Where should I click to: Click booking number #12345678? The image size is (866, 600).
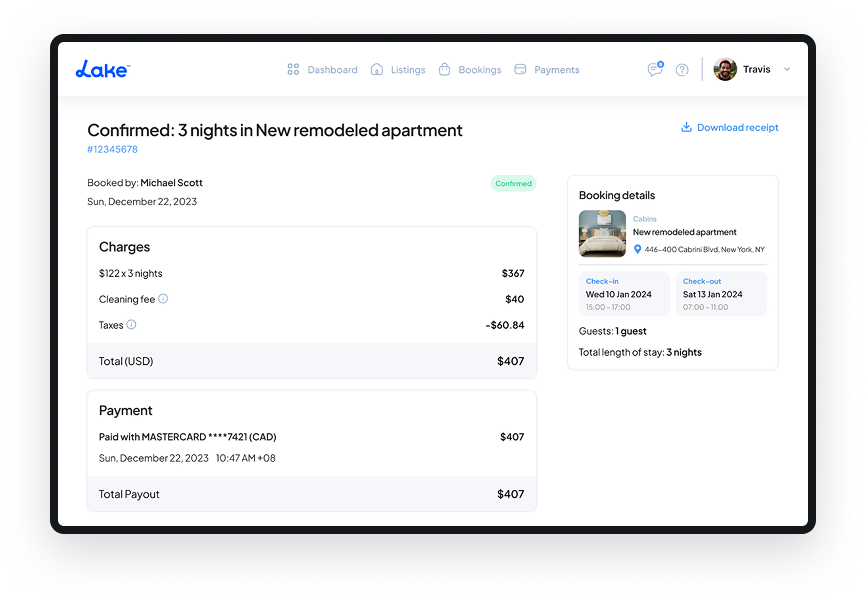112,150
